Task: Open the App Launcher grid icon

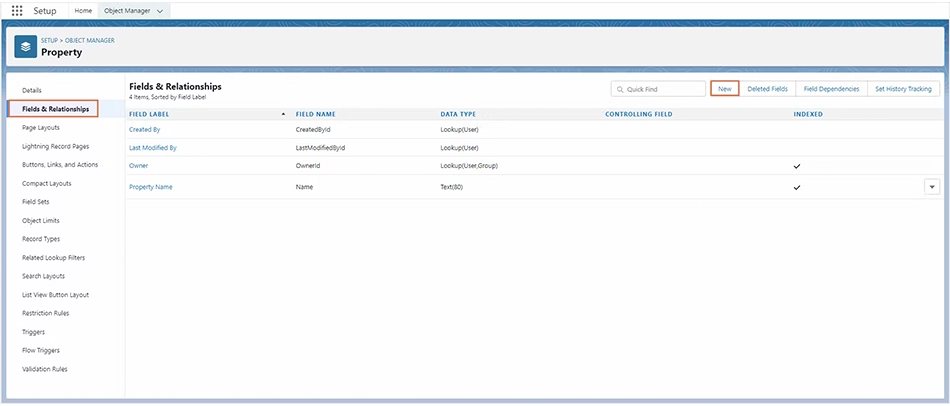Action: coord(17,11)
